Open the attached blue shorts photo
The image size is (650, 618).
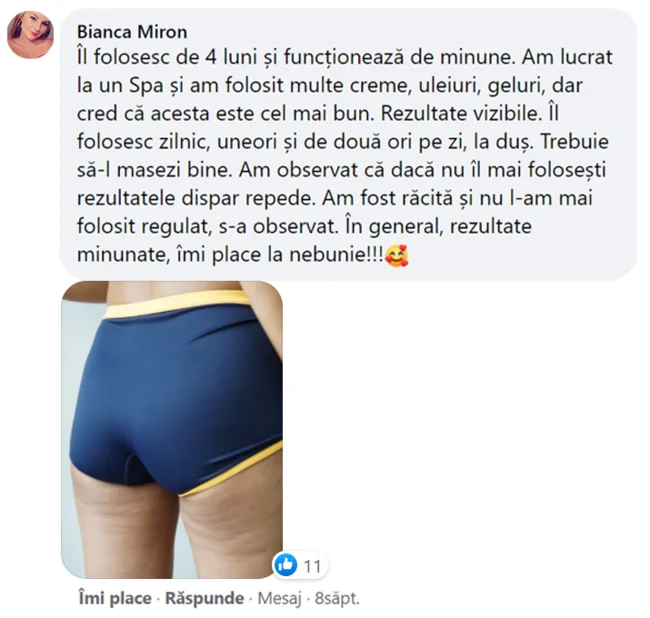pyautogui.click(x=172, y=430)
